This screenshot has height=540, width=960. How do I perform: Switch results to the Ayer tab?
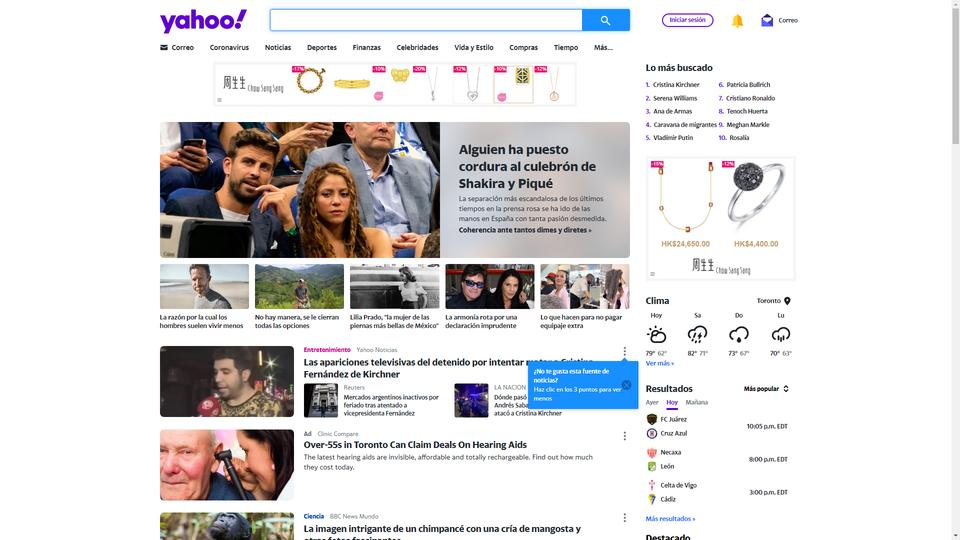tap(652, 402)
